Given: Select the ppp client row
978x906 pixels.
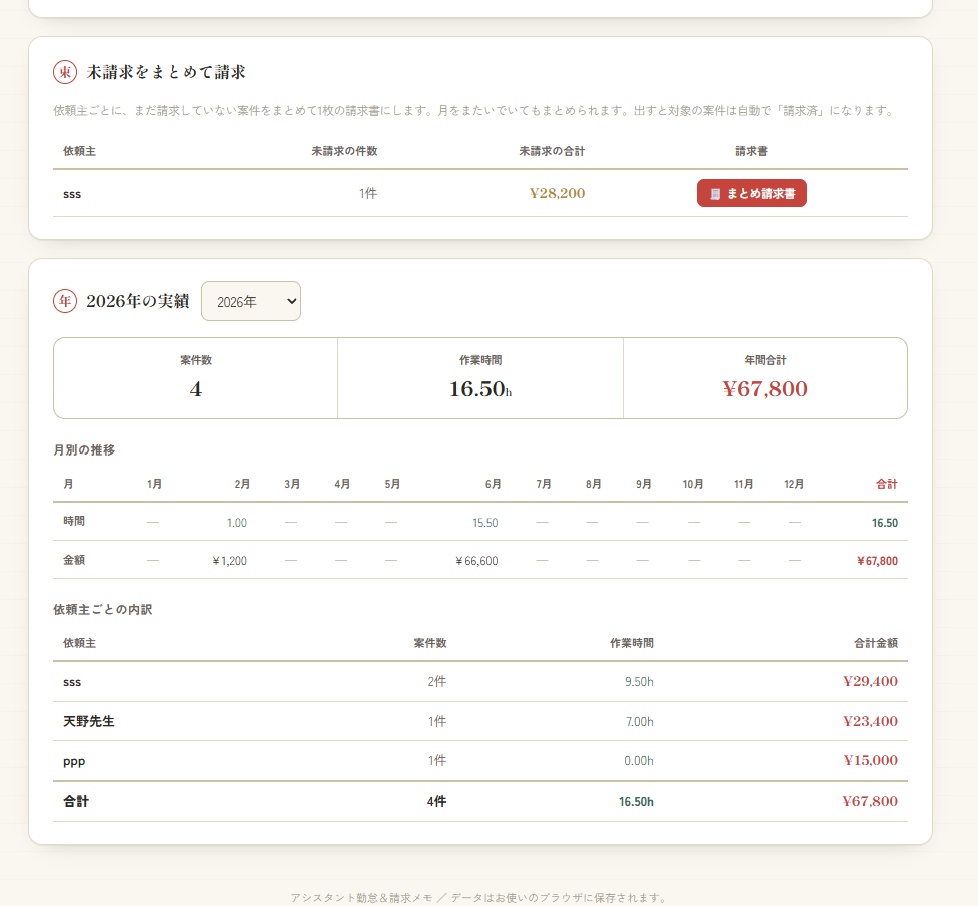Looking at the screenshot, I should point(480,761).
